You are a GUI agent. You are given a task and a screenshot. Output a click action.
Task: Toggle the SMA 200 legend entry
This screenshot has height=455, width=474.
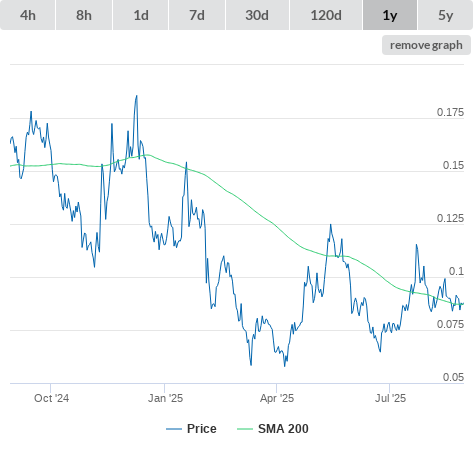point(283,429)
